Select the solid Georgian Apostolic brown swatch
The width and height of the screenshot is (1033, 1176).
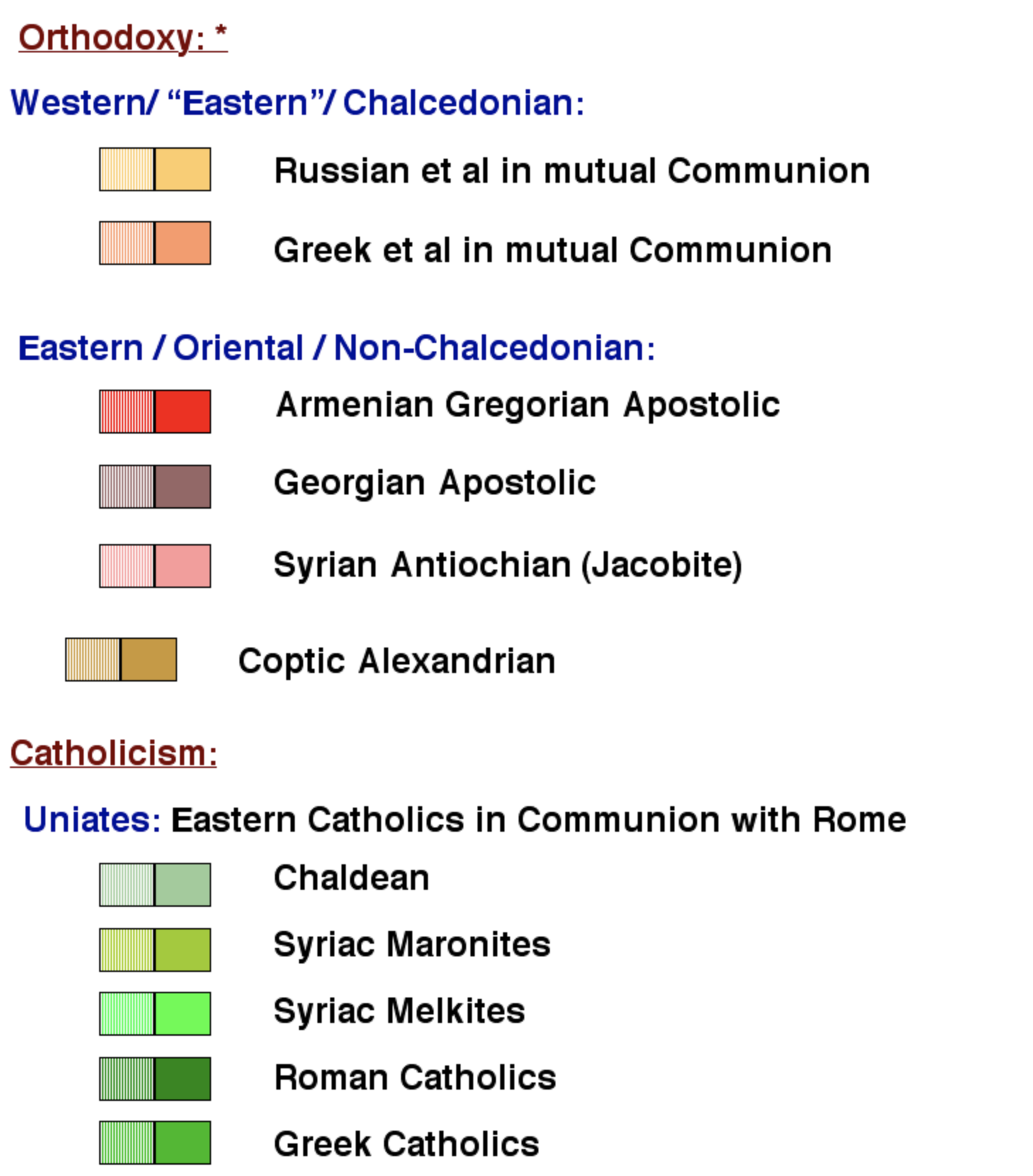tap(183, 487)
